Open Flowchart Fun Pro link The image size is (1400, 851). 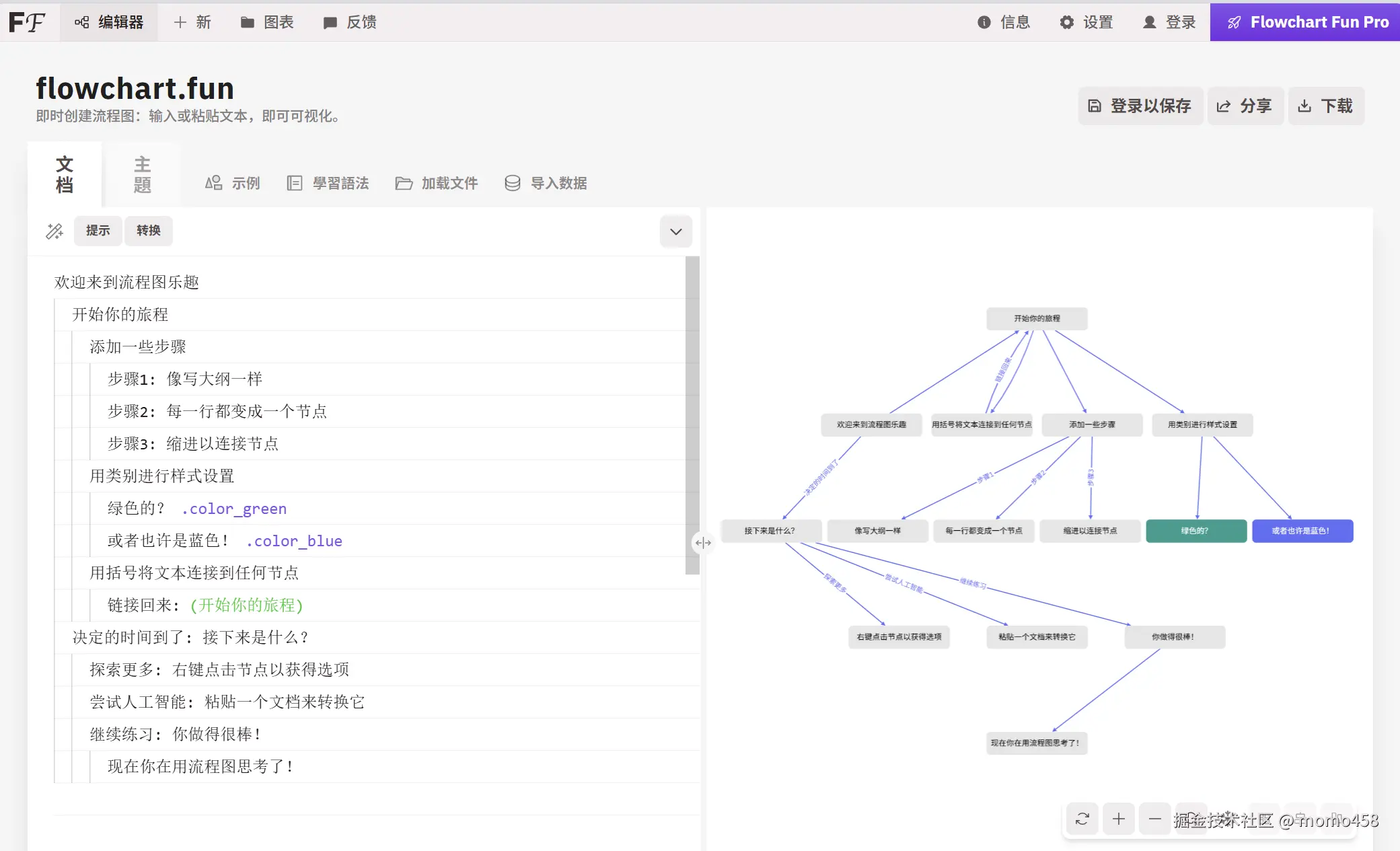click(x=1304, y=22)
